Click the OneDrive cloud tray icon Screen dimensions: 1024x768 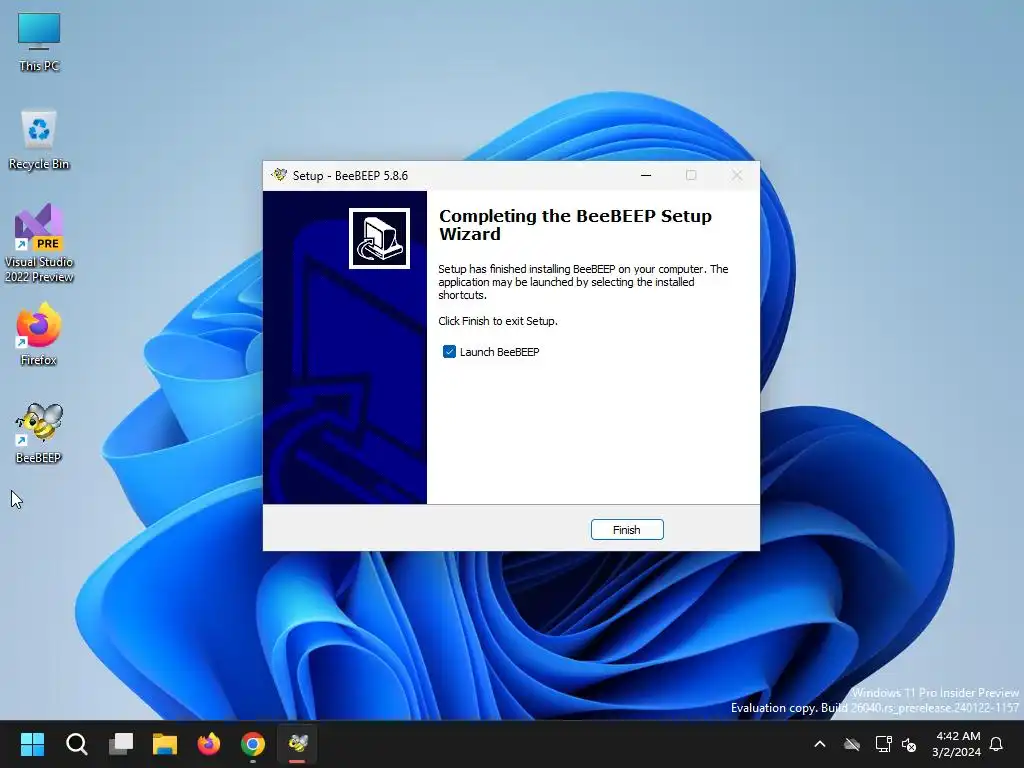(852, 744)
